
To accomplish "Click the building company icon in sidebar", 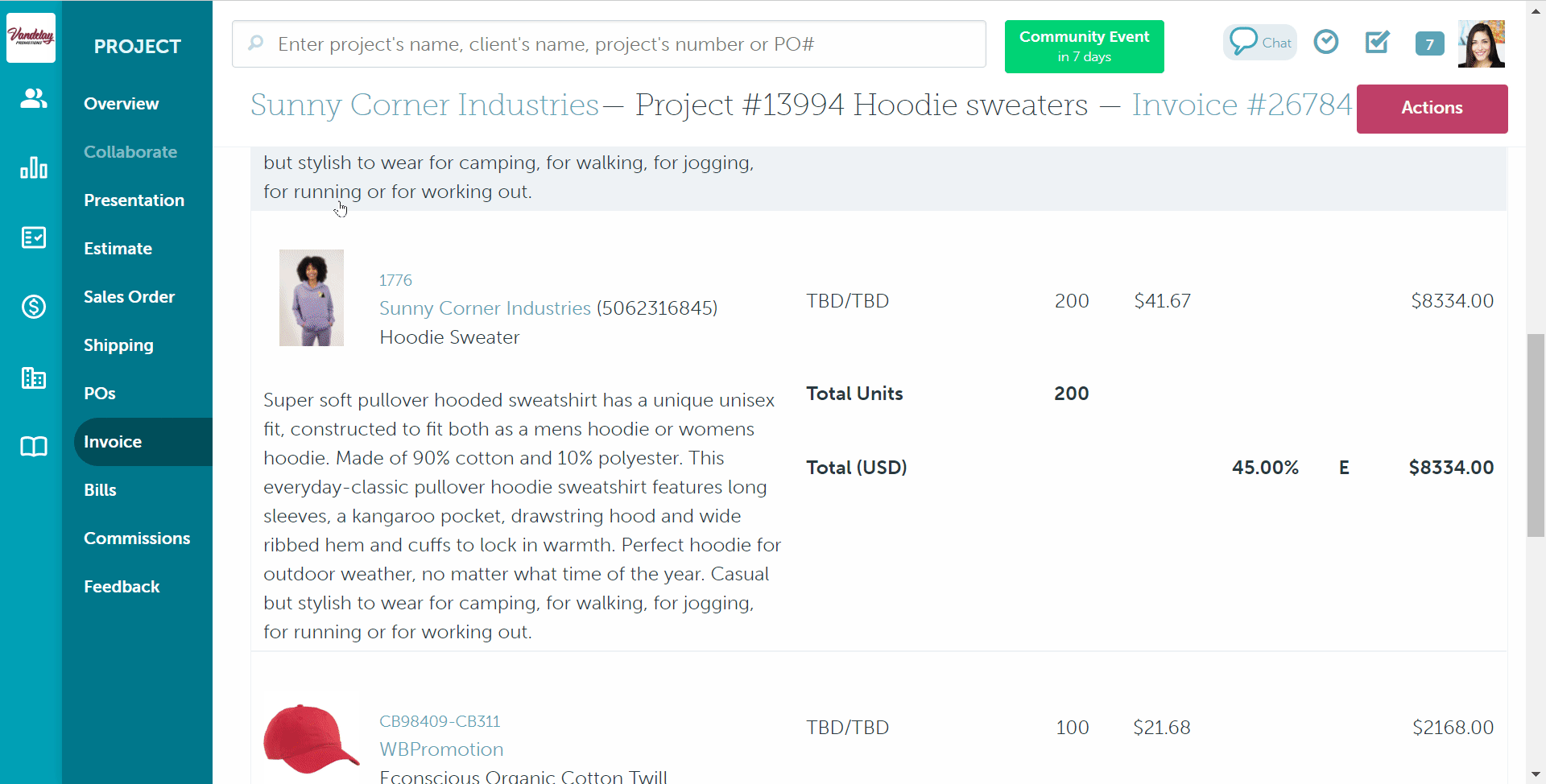I will point(33,377).
